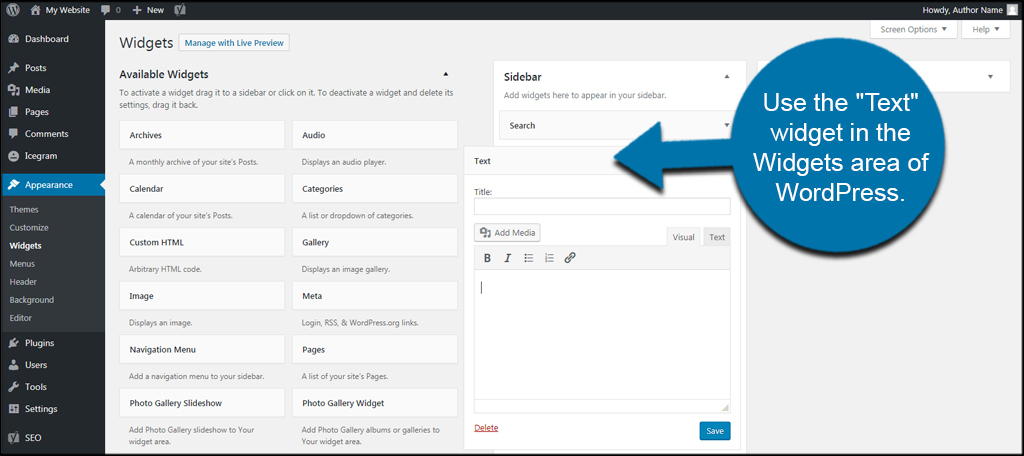Click inside the text widget editor area
This screenshot has height=456, width=1024.
click(x=602, y=334)
